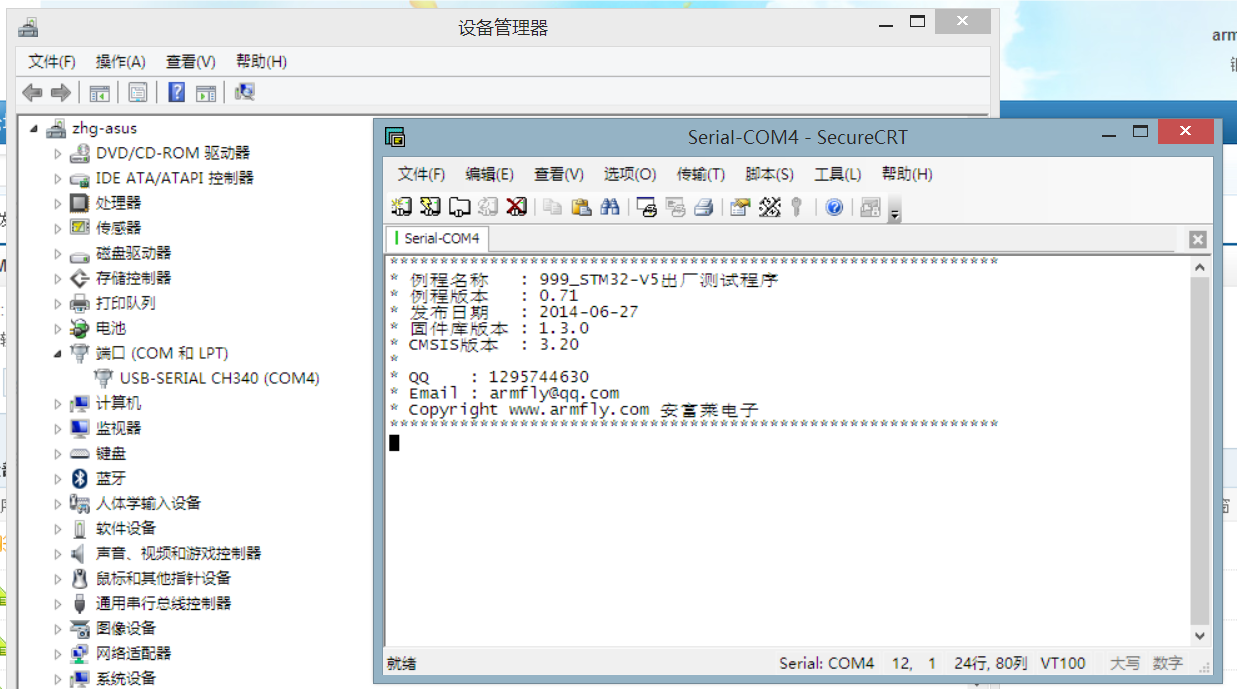Image resolution: width=1237 pixels, height=689 pixels.
Task: Open 查看(V) menu in Device Manager
Action: (190, 62)
